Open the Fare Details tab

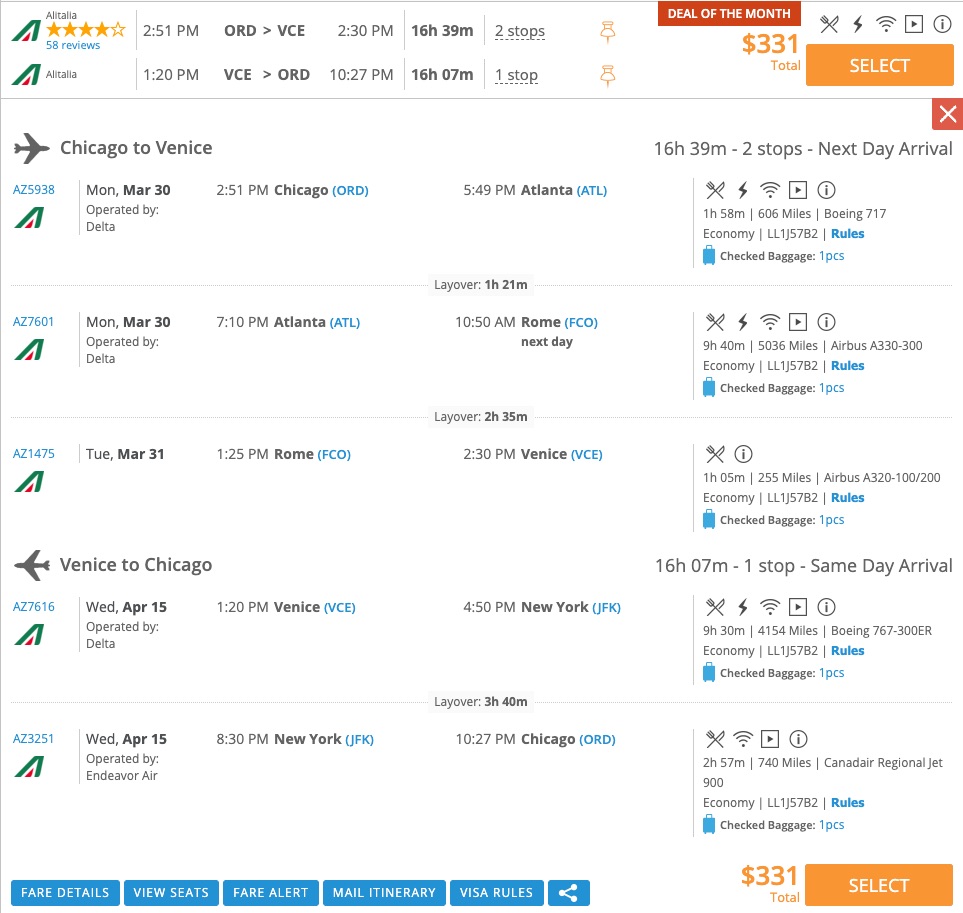click(65, 893)
